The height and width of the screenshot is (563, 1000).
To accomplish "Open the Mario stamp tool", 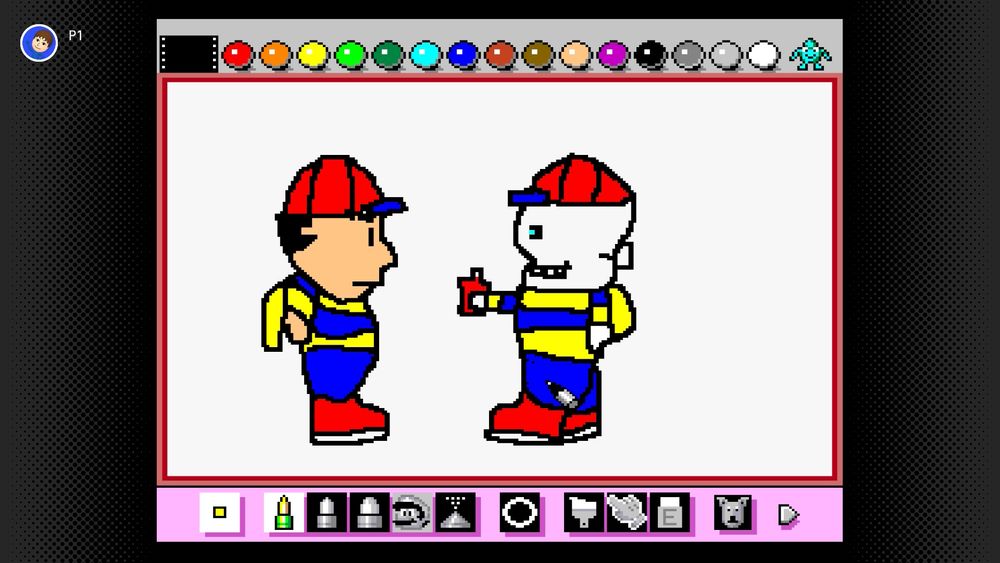I will tap(412, 512).
